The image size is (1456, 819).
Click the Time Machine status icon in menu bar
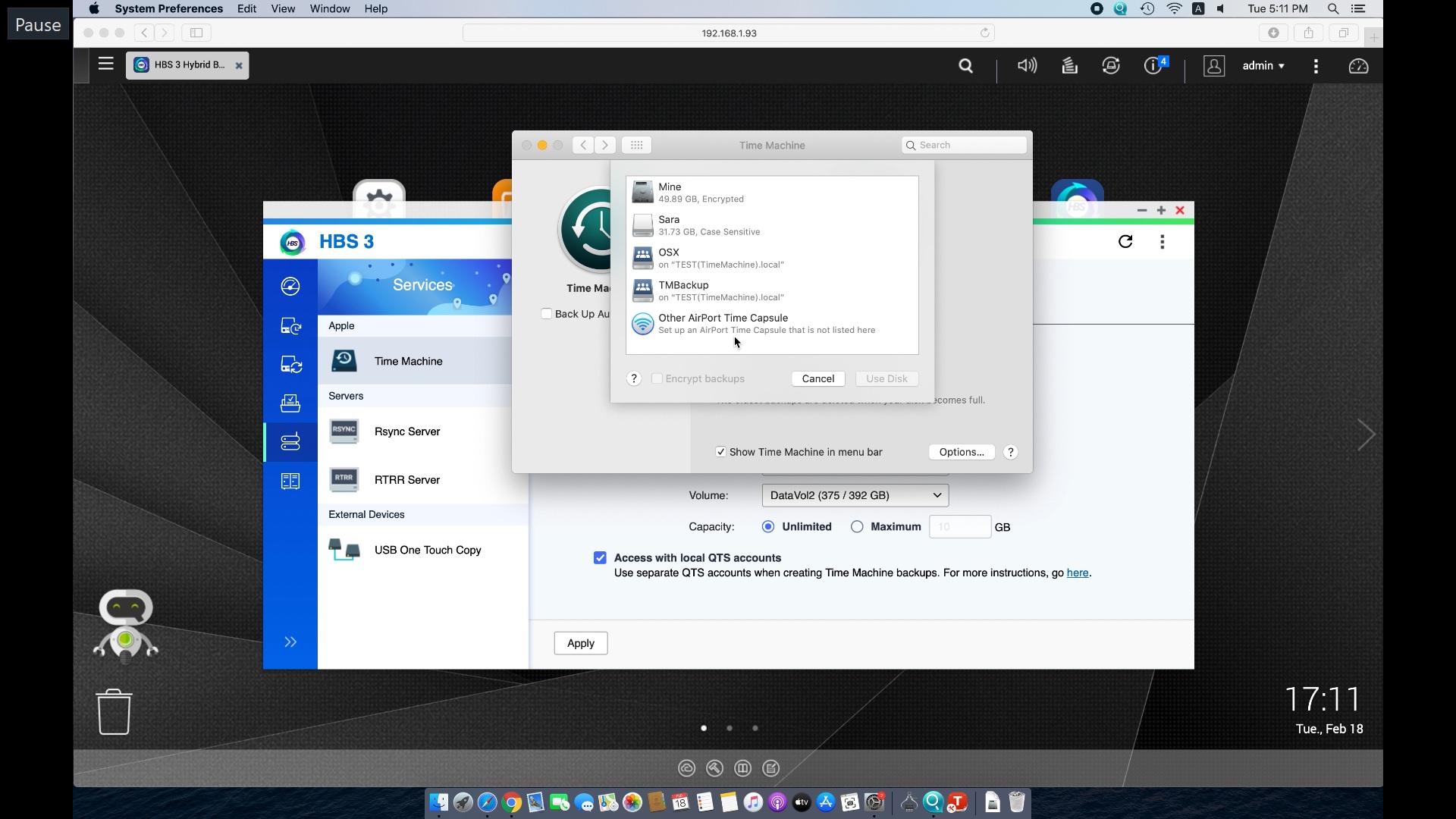pos(1147,9)
